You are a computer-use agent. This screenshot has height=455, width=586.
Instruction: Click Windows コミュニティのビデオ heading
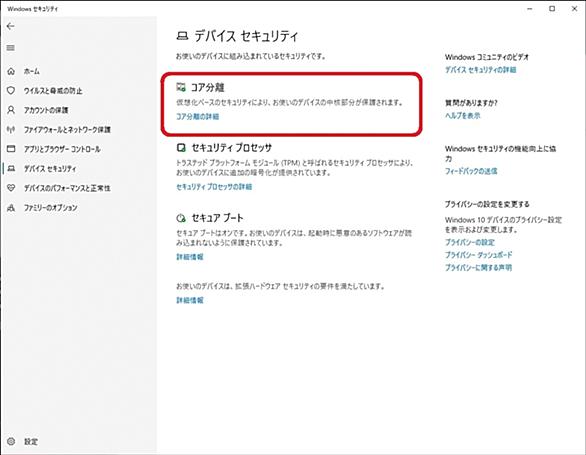point(487,57)
